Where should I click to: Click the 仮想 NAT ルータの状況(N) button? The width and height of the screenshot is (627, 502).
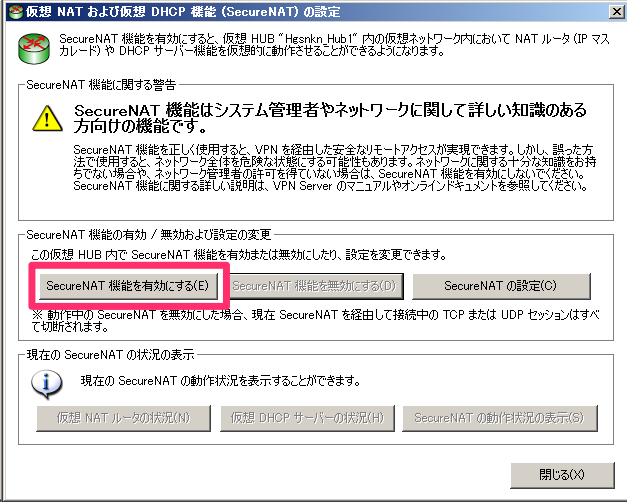coord(123,418)
